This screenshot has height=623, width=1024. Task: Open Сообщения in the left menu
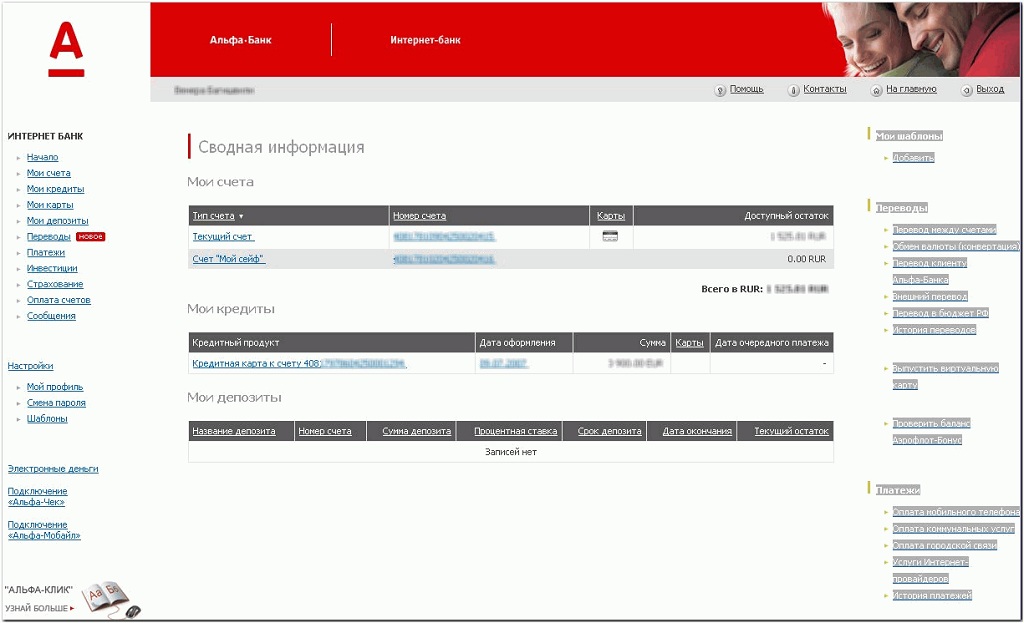coord(51,316)
